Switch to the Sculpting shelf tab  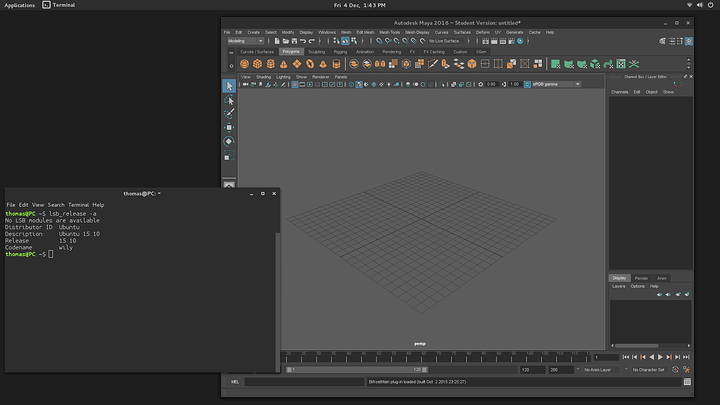tap(316, 51)
